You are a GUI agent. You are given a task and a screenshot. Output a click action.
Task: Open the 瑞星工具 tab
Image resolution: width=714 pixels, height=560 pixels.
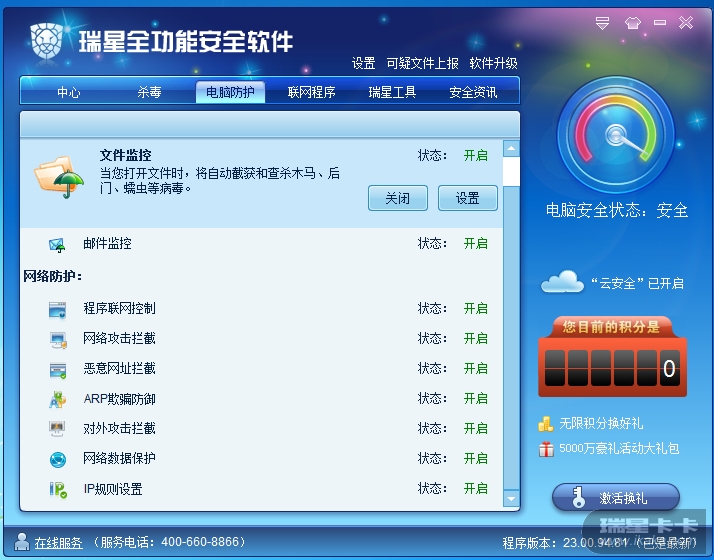pyautogui.click(x=392, y=92)
